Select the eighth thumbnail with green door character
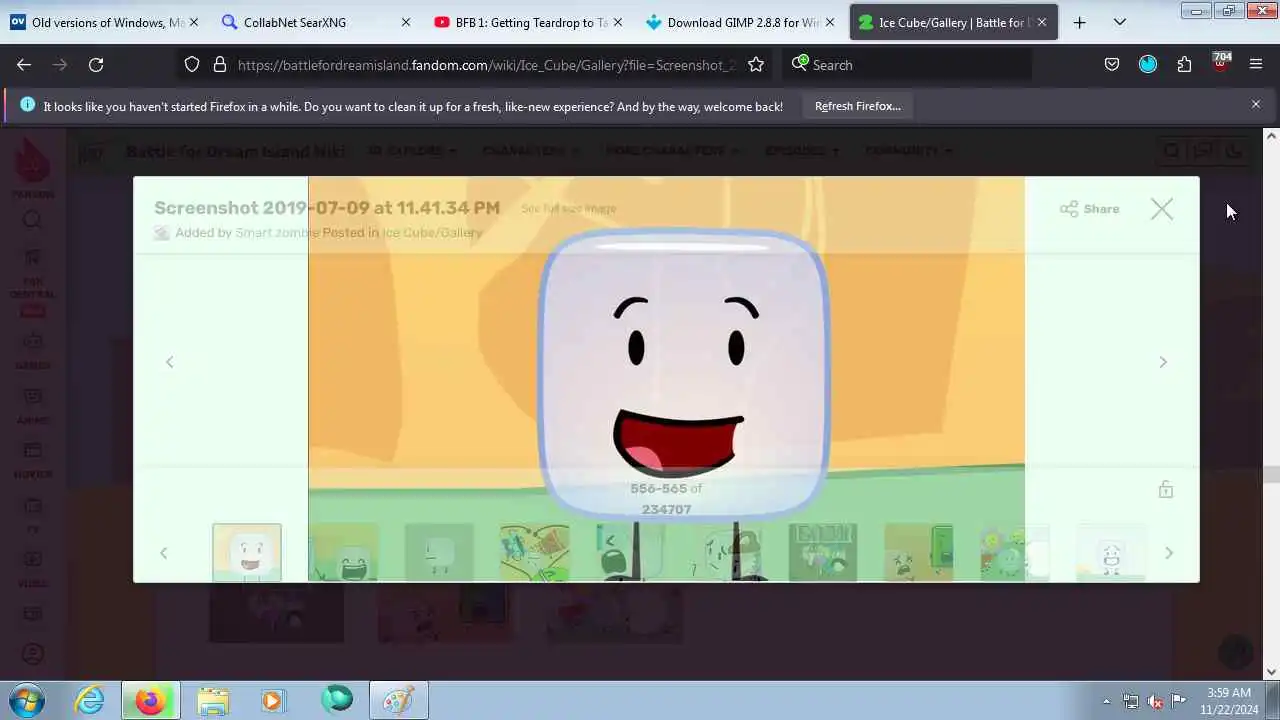The image size is (1280, 720). click(919, 552)
